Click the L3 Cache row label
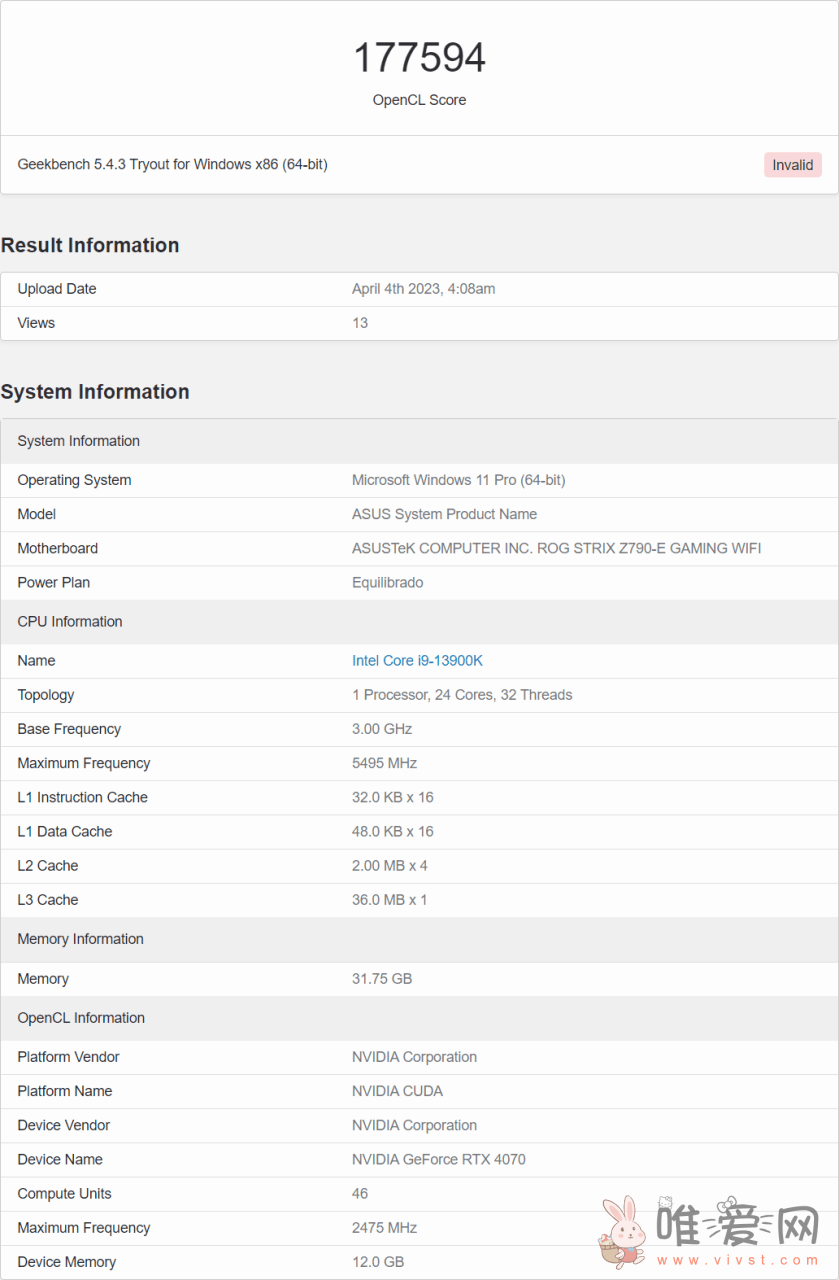The height and width of the screenshot is (1280, 839). (48, 900)
